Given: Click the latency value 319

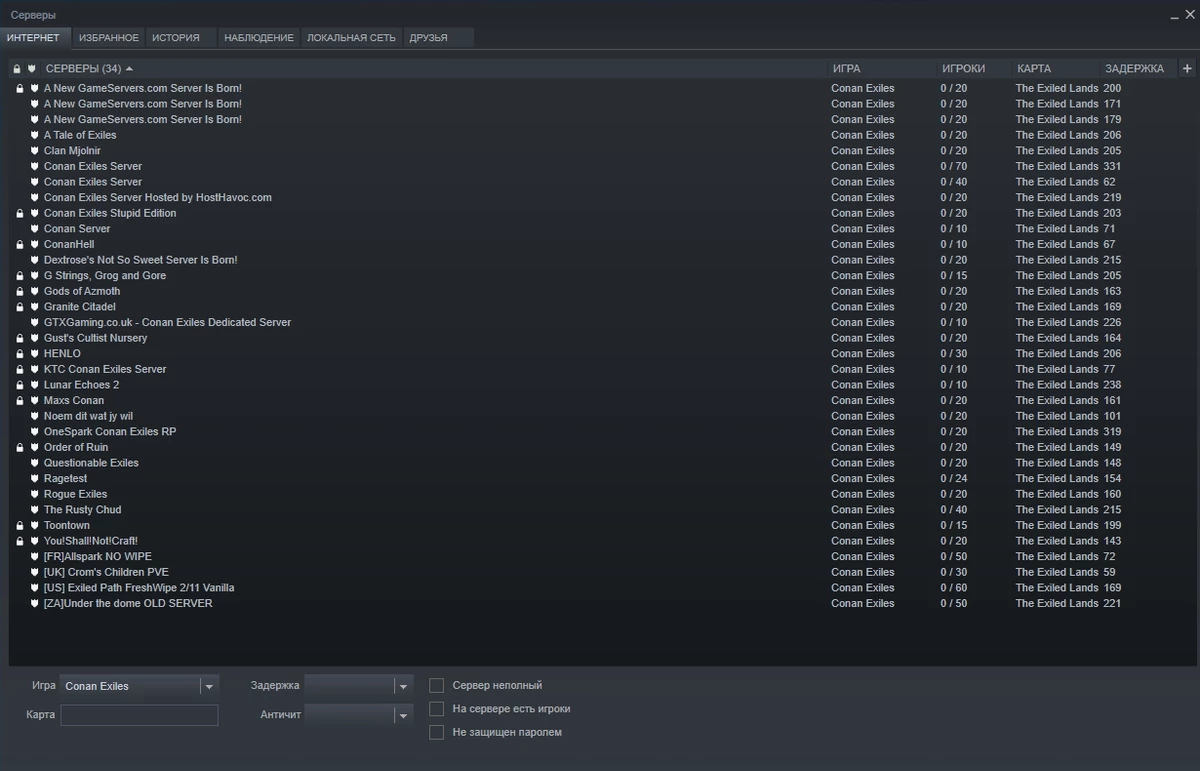Looking at the screenshot, I should click(1112, 432).
